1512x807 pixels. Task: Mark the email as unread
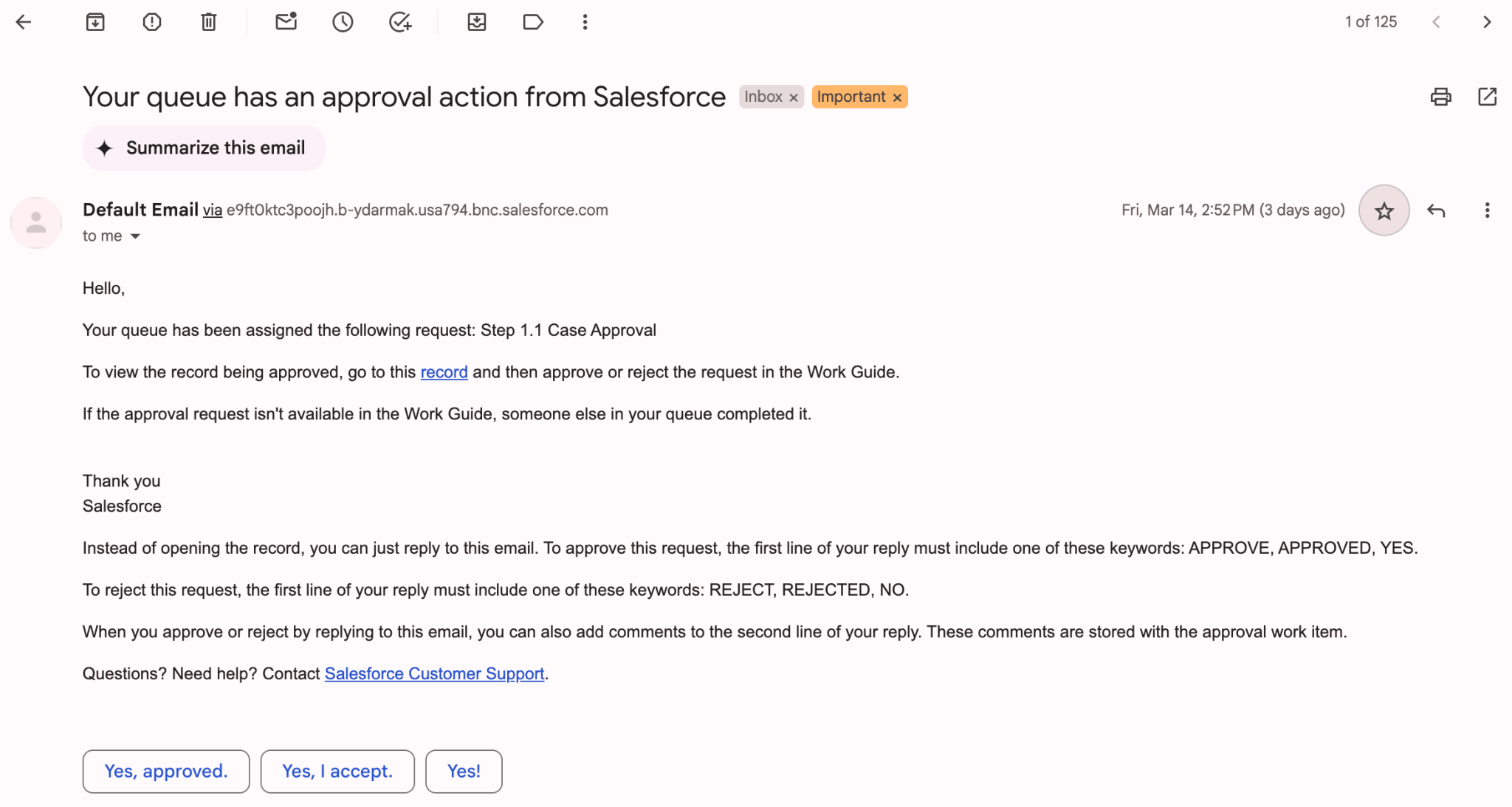point(286,22)
